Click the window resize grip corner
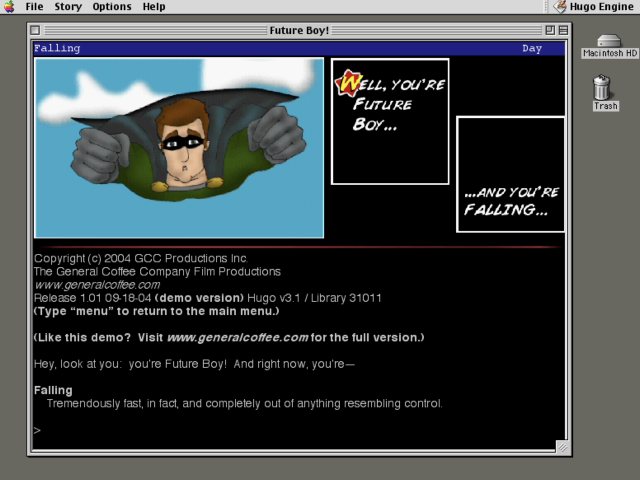This screenshot has width=640, height=480. (562, 447)
